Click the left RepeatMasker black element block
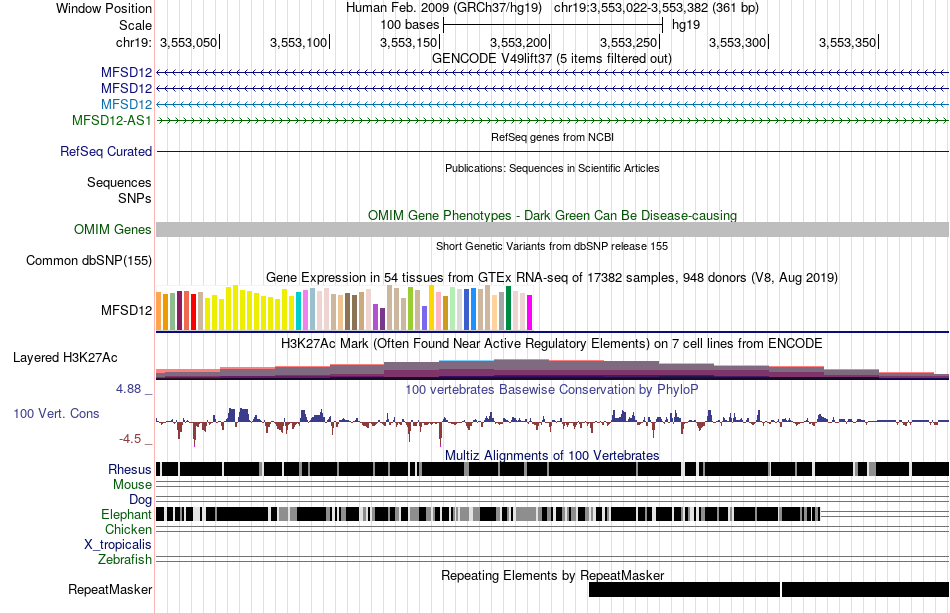 (685, 589)
